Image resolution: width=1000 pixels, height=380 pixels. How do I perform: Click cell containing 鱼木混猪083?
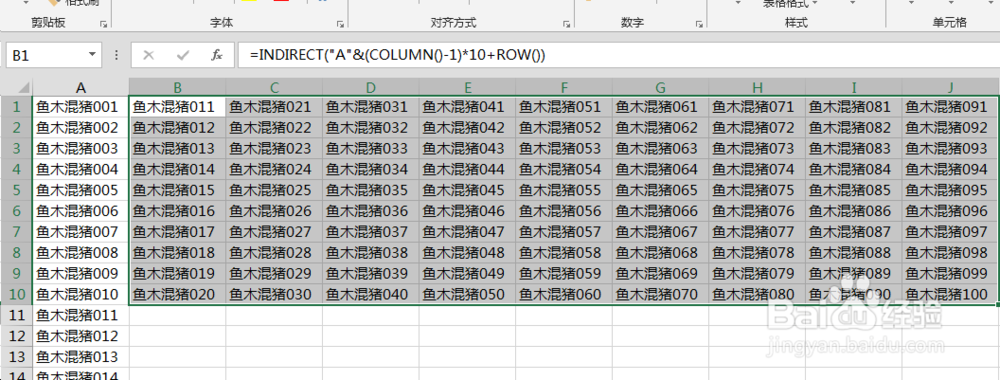(854, 149)
